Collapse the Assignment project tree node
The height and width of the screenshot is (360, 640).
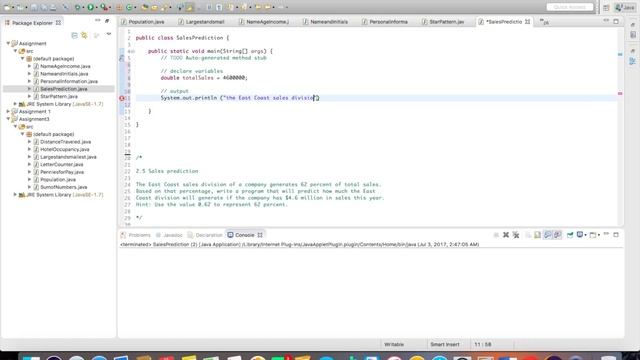[x=8, y=43]
